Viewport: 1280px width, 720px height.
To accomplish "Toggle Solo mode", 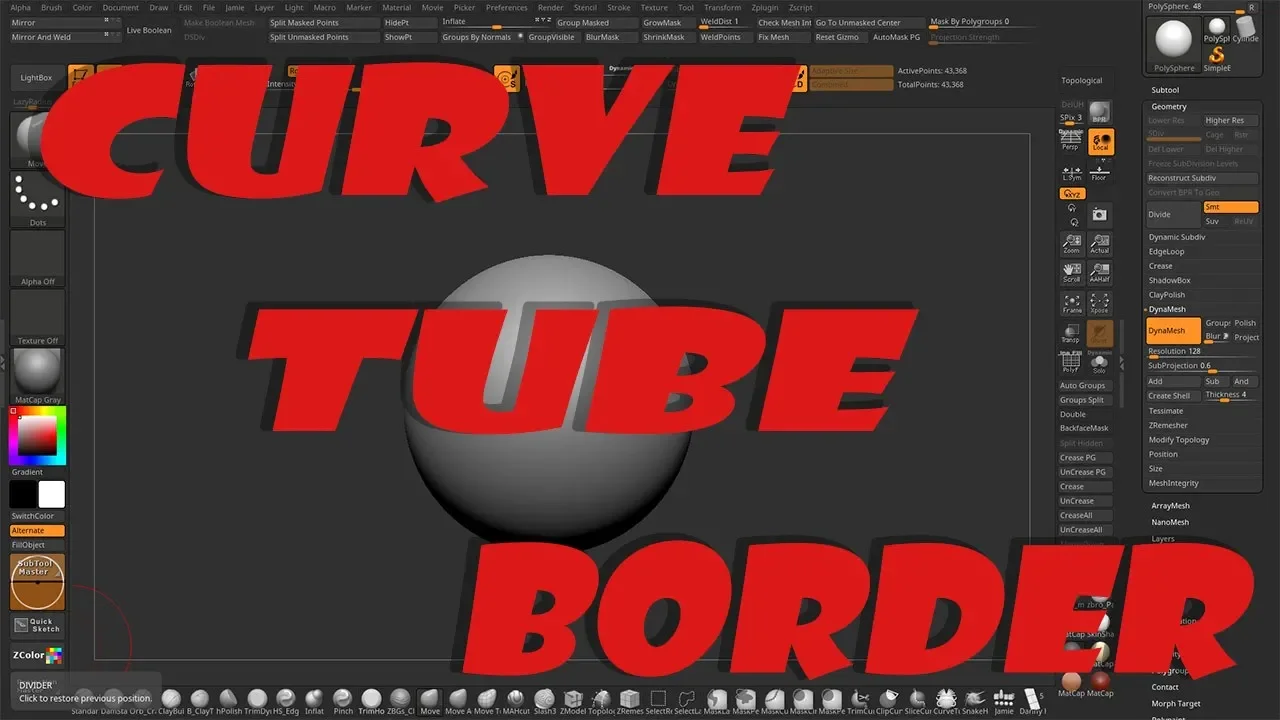I will [1099, 363].
